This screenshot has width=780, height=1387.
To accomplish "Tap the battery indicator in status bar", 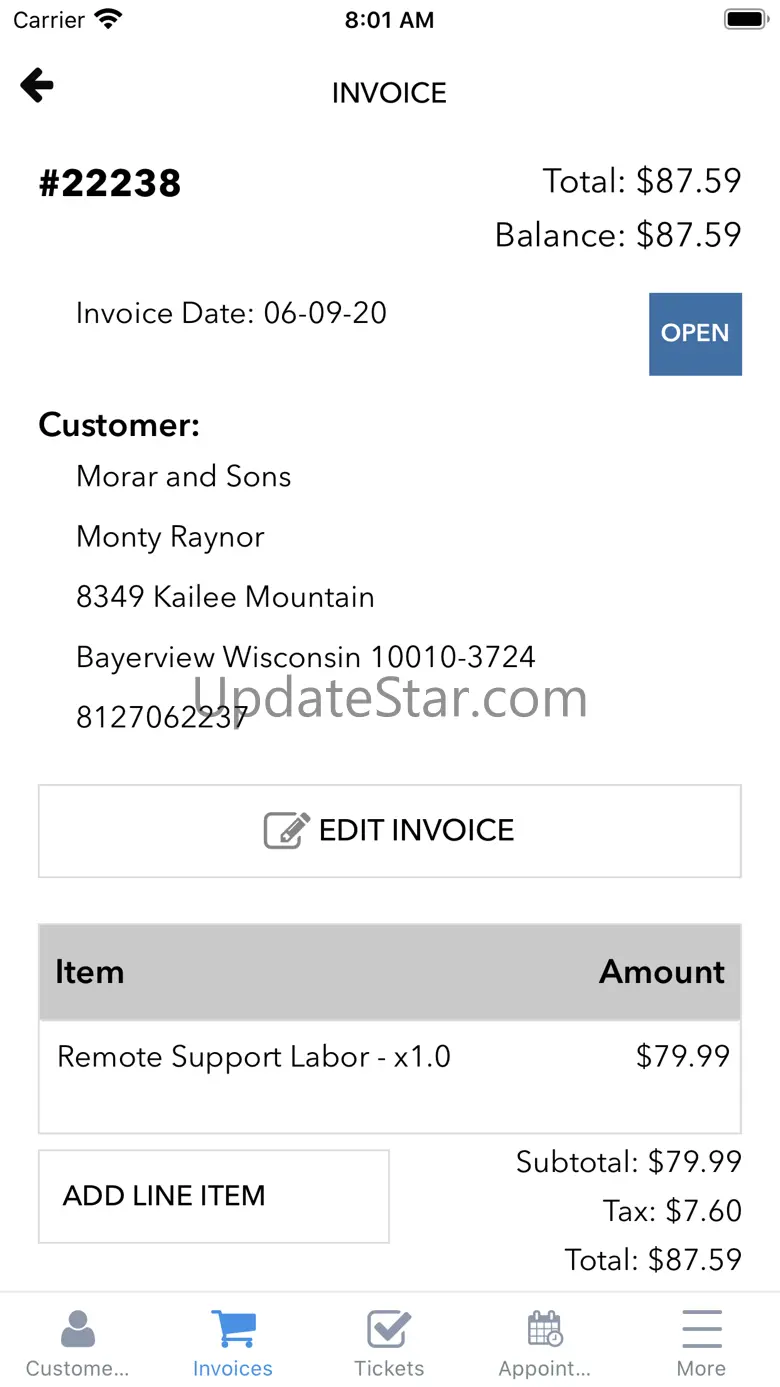I will point(744,19).
